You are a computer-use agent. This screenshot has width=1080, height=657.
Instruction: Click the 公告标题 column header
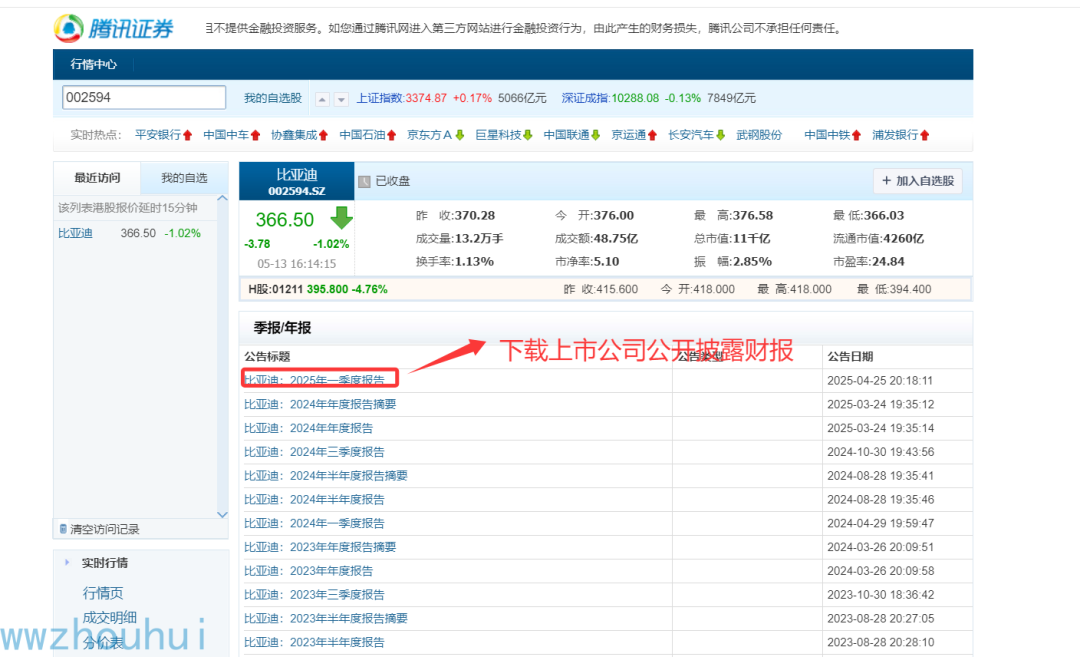pos(267,356)
